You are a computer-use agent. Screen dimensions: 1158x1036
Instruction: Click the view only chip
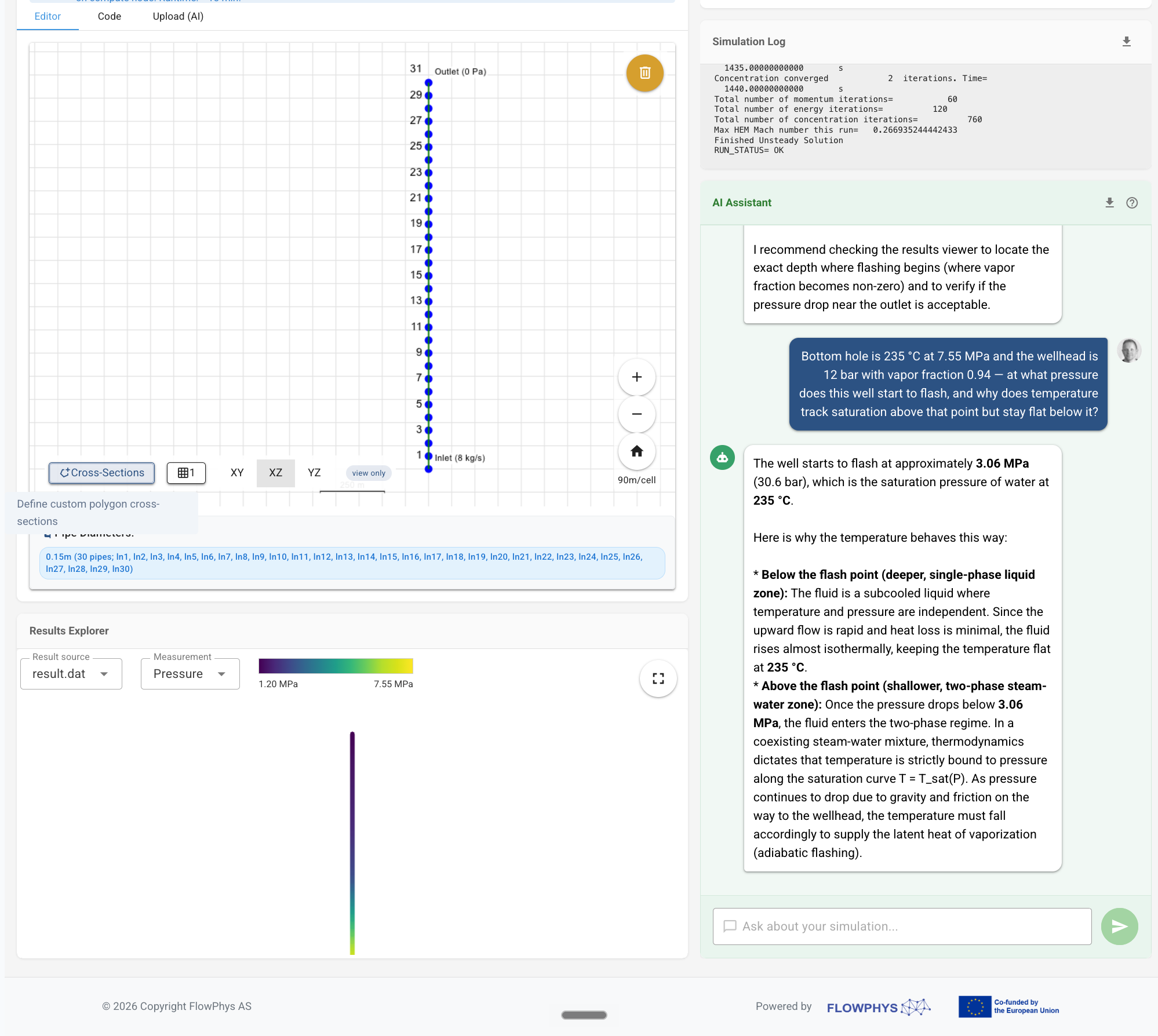369,473
